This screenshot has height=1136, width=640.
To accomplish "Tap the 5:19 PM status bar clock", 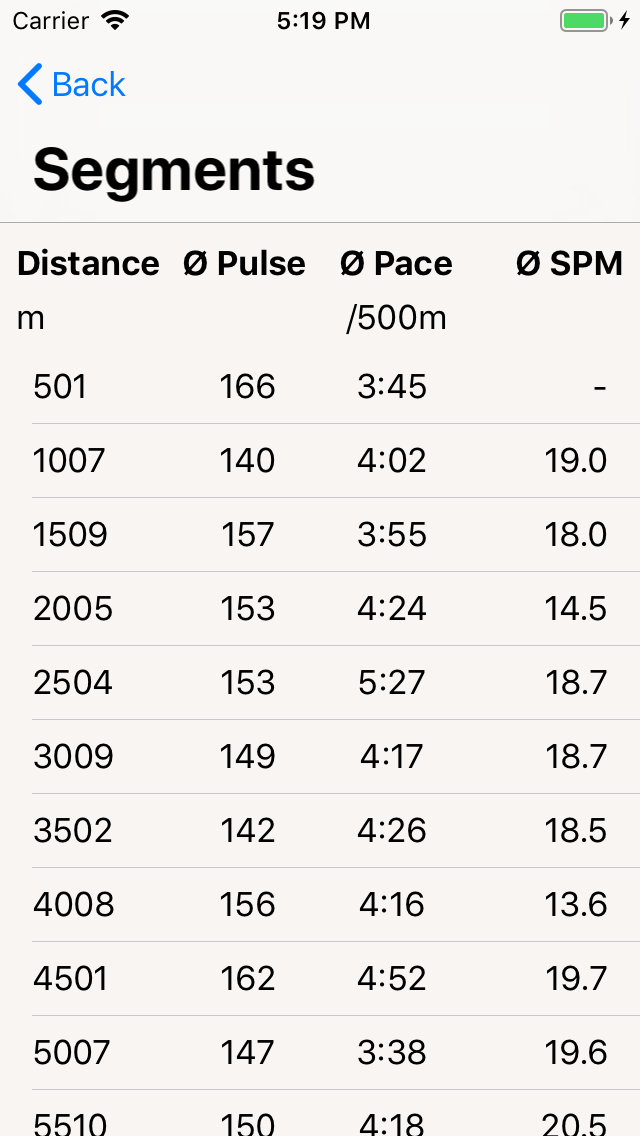I will [323, 20].
